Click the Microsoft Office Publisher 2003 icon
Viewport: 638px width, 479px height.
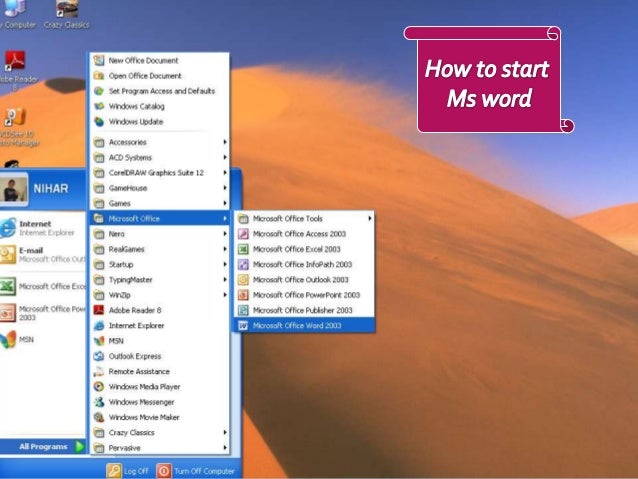243,310
